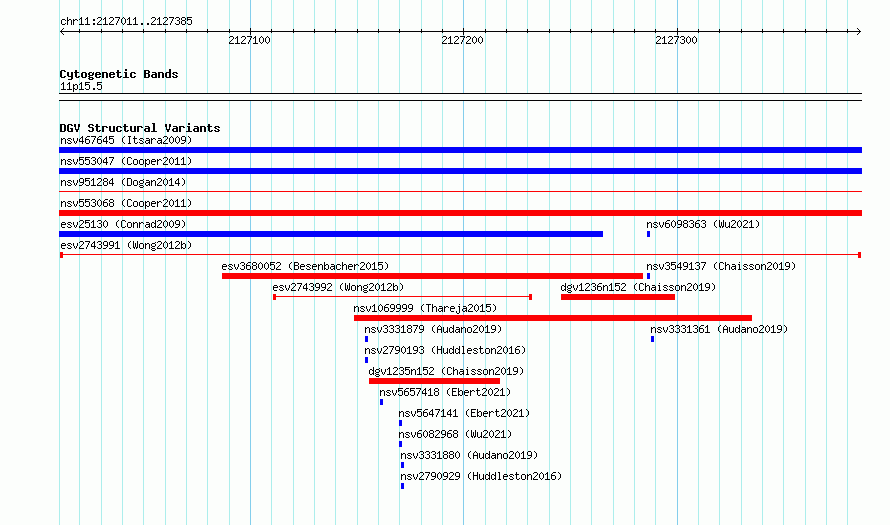Click the esv2743991 (Wong2012b) red line
The image size is (890, 525).
[460, 255]
